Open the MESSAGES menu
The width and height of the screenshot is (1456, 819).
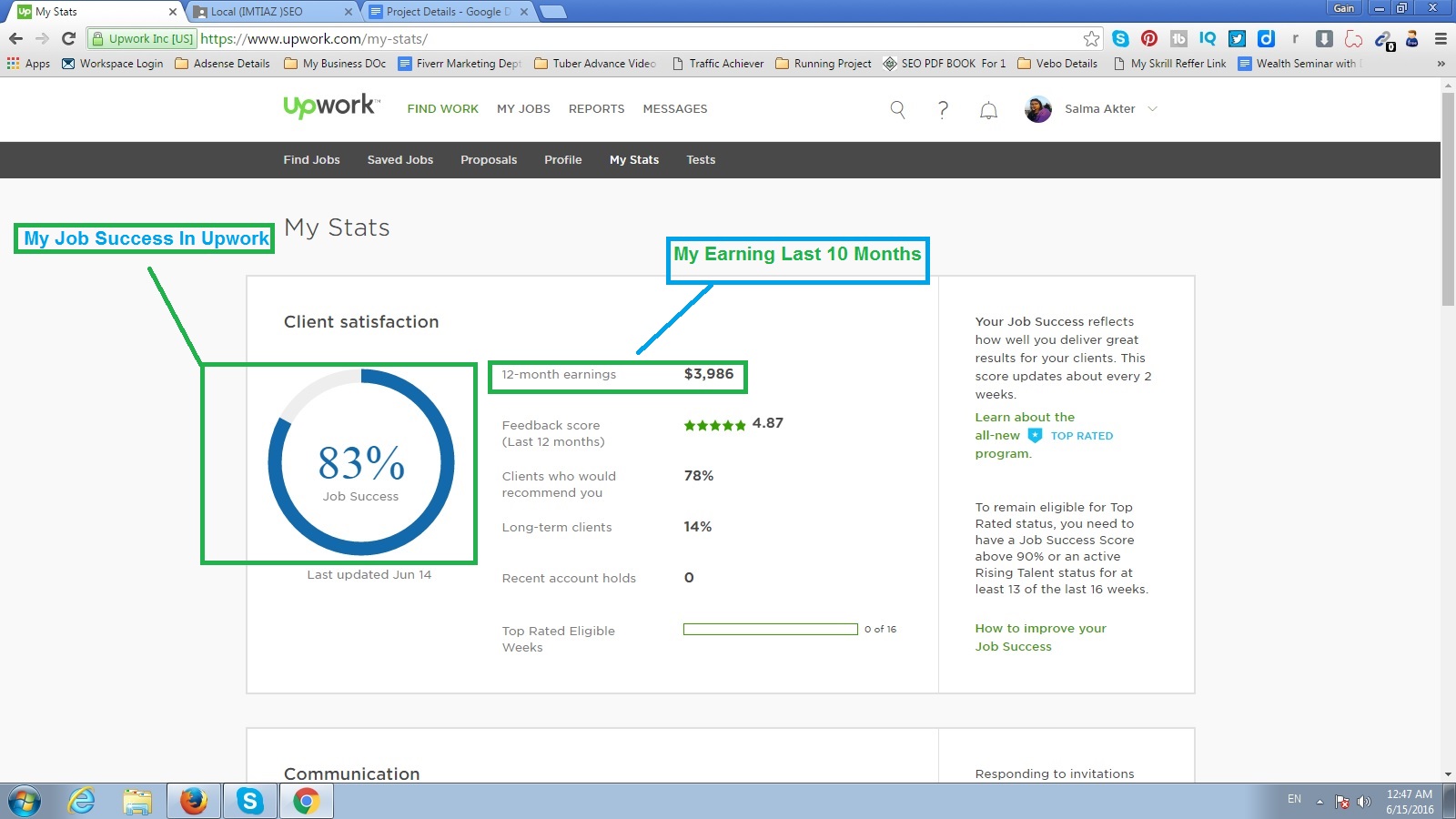[x=674, y=109]
